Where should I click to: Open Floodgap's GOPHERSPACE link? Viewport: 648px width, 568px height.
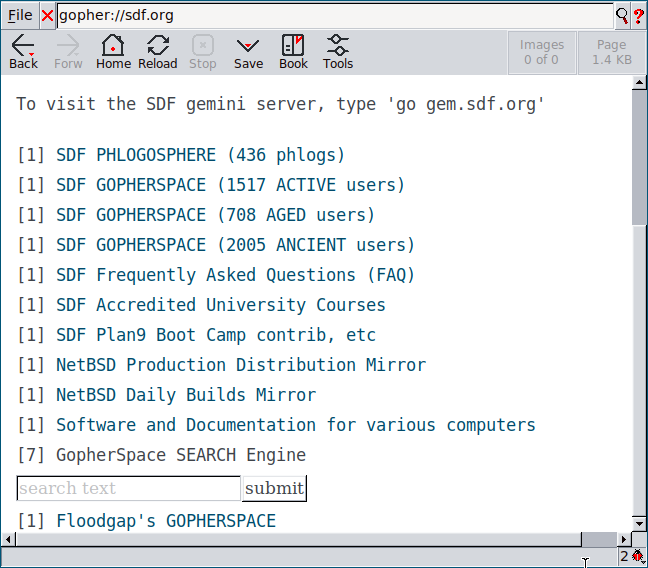165,521
